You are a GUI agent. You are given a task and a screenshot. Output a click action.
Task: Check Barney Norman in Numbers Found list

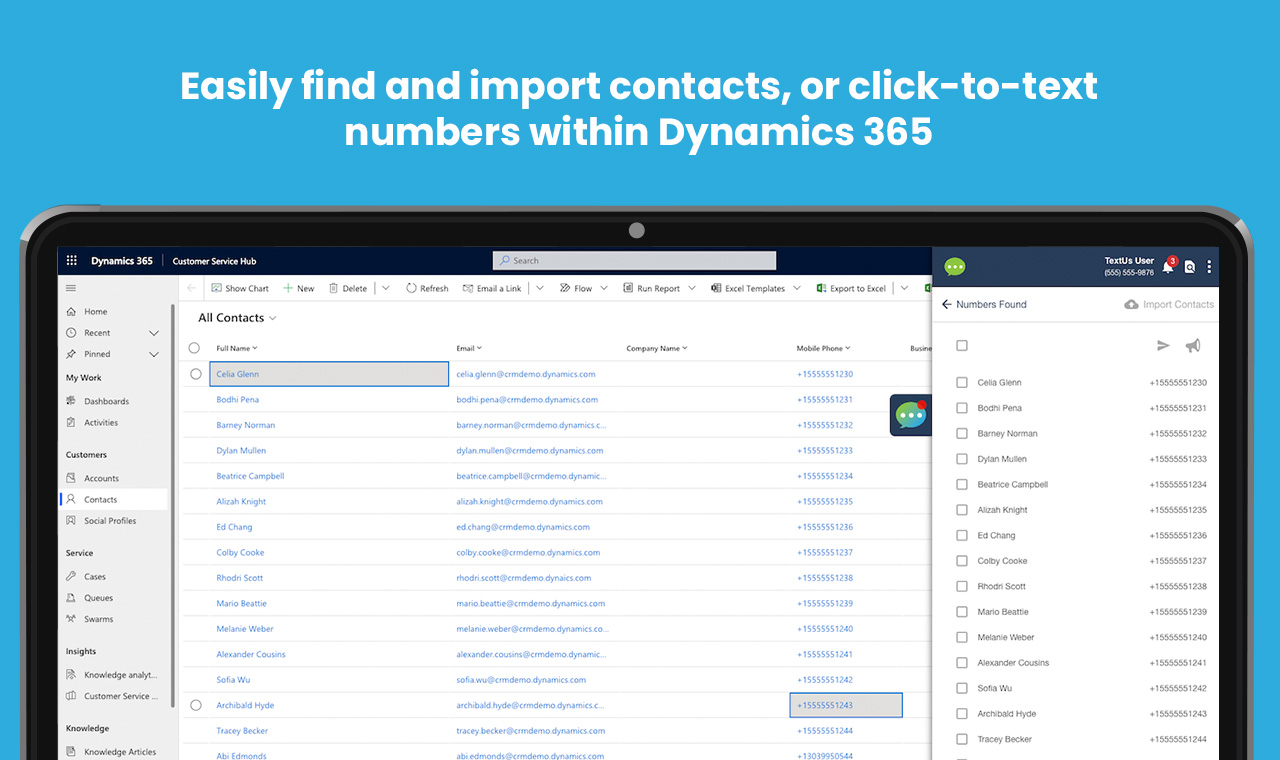(x=962, y=433)
